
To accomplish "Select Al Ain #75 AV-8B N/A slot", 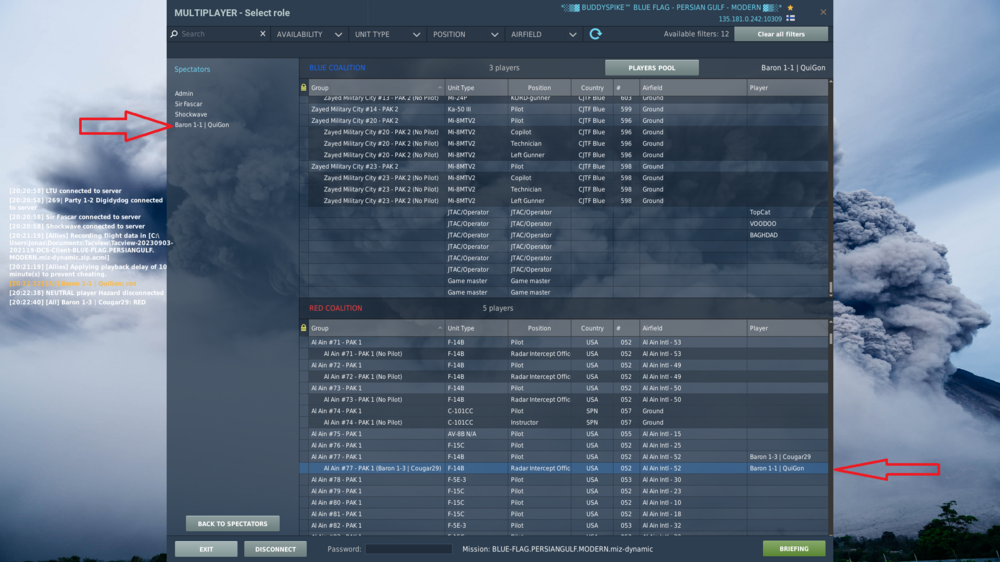I will click(564, 434).
